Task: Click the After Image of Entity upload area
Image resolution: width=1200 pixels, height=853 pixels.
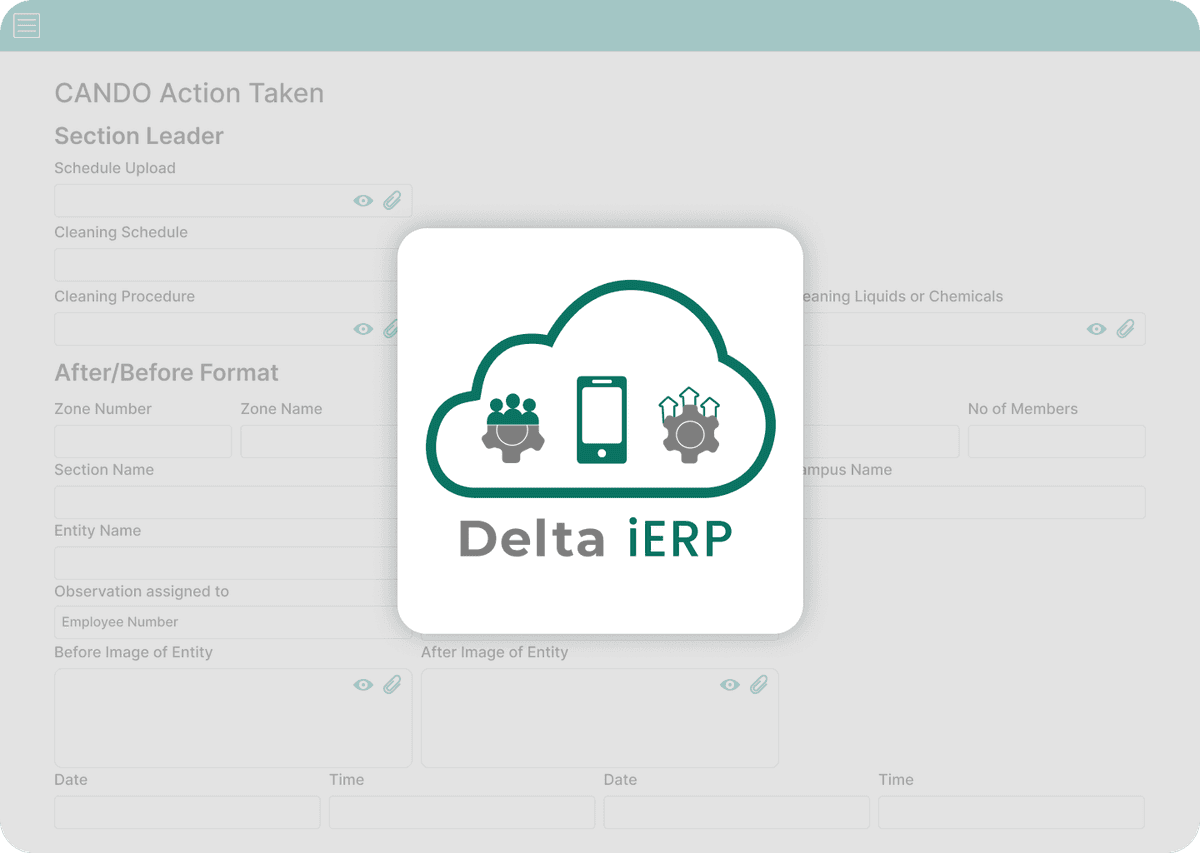Action: tap(600, 718)
